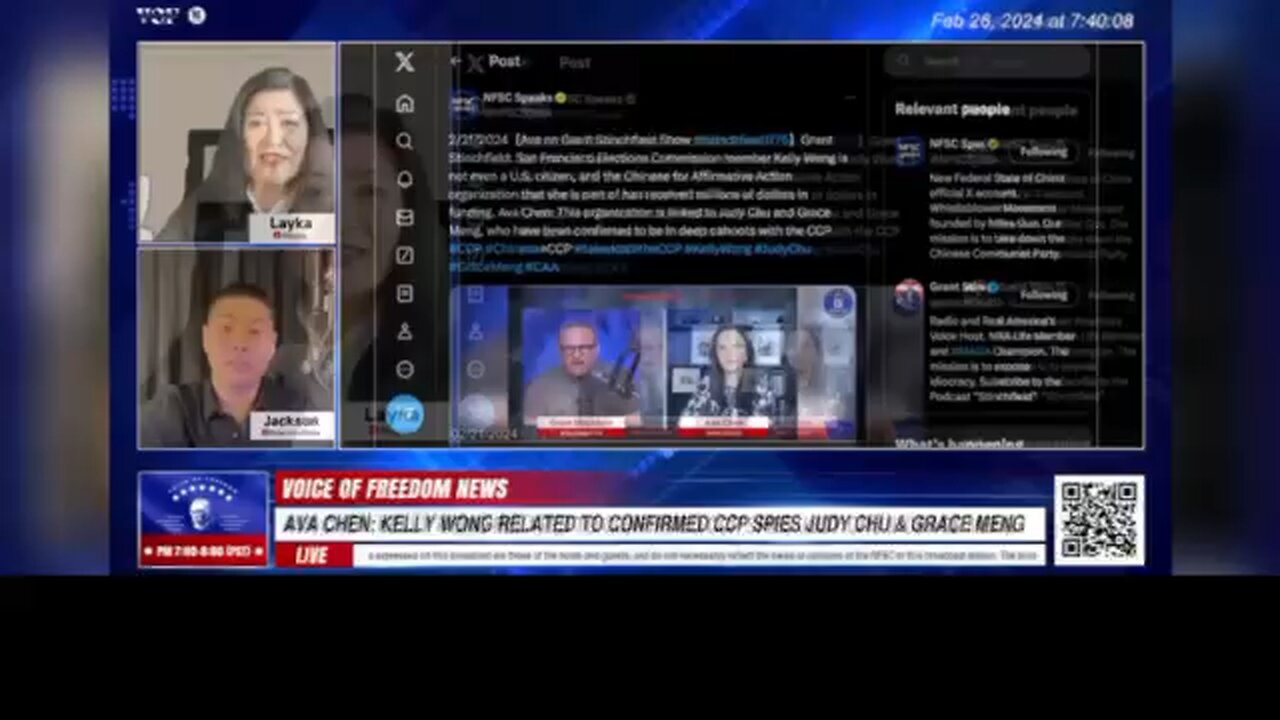Click the 'VOICE OF FREEDOM NEWS' title
Image resolution: width=1280 pixels, height=720 pixels.
tap(394, 489)
